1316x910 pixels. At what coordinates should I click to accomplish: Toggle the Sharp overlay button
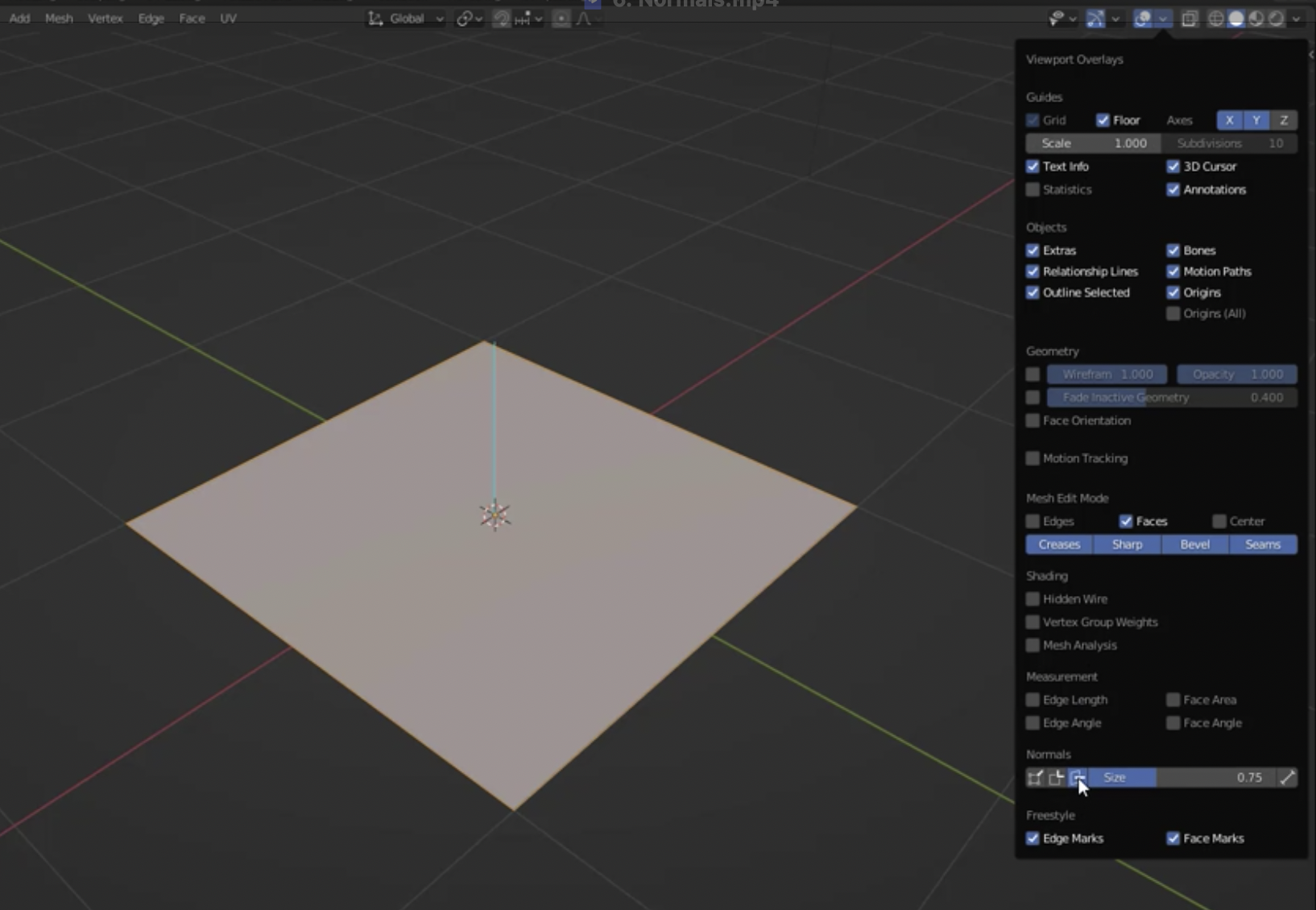point(1128,544)
